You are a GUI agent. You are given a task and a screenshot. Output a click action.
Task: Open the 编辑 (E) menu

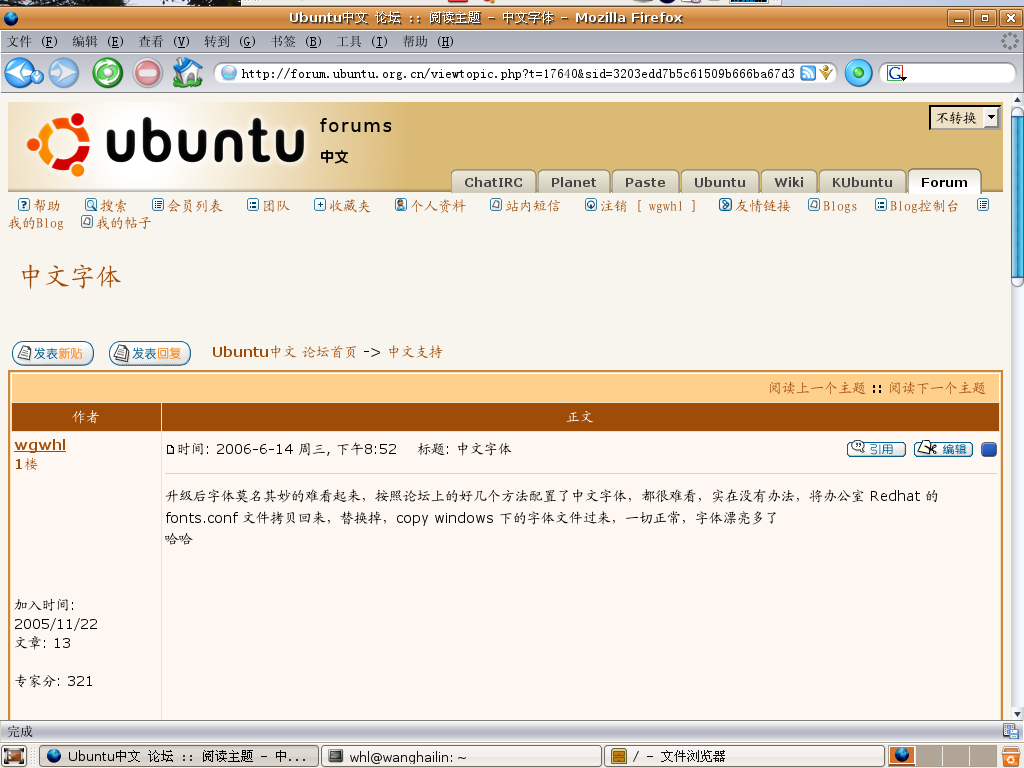(x=97, y=42)
